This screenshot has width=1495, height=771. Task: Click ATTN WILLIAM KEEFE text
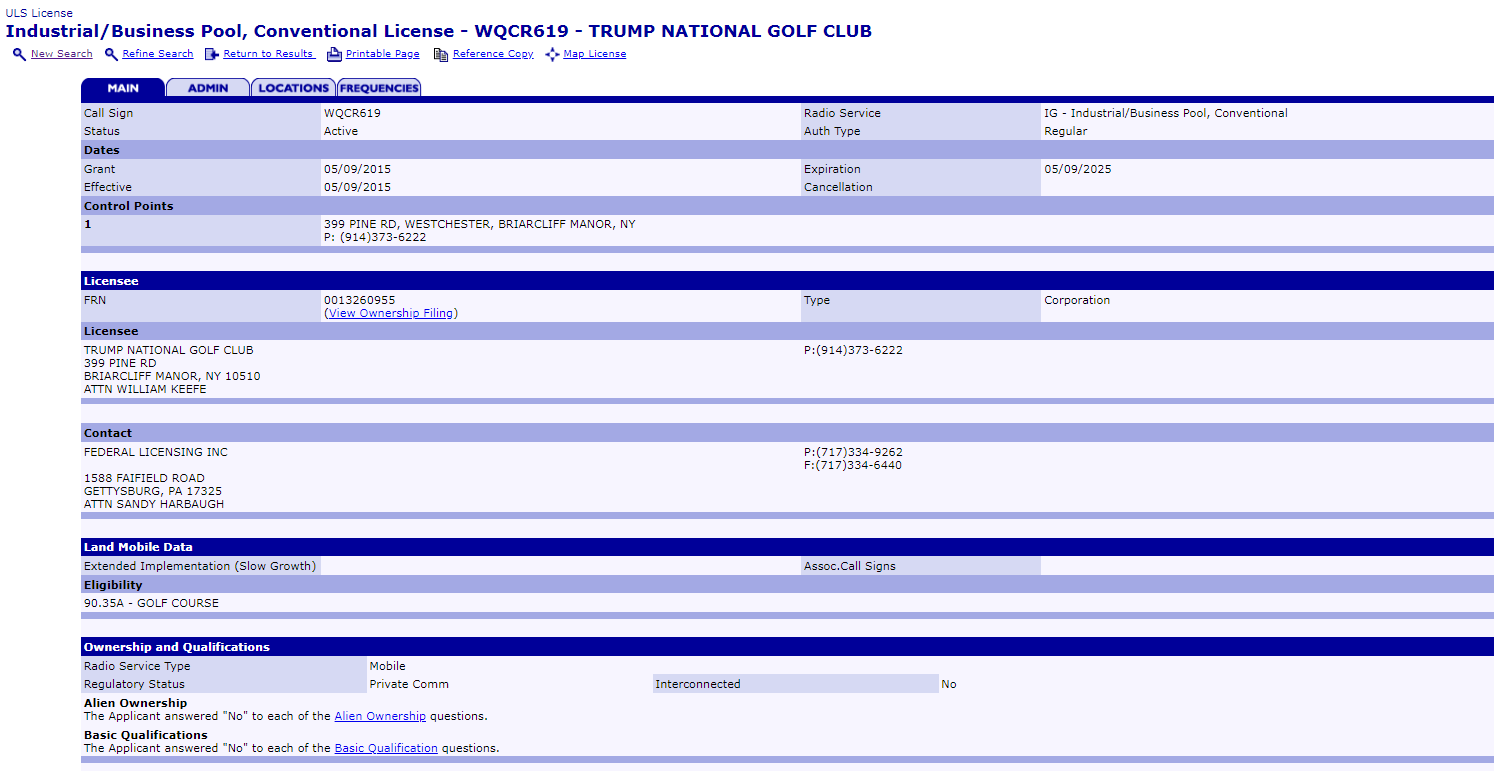[145, 389]
